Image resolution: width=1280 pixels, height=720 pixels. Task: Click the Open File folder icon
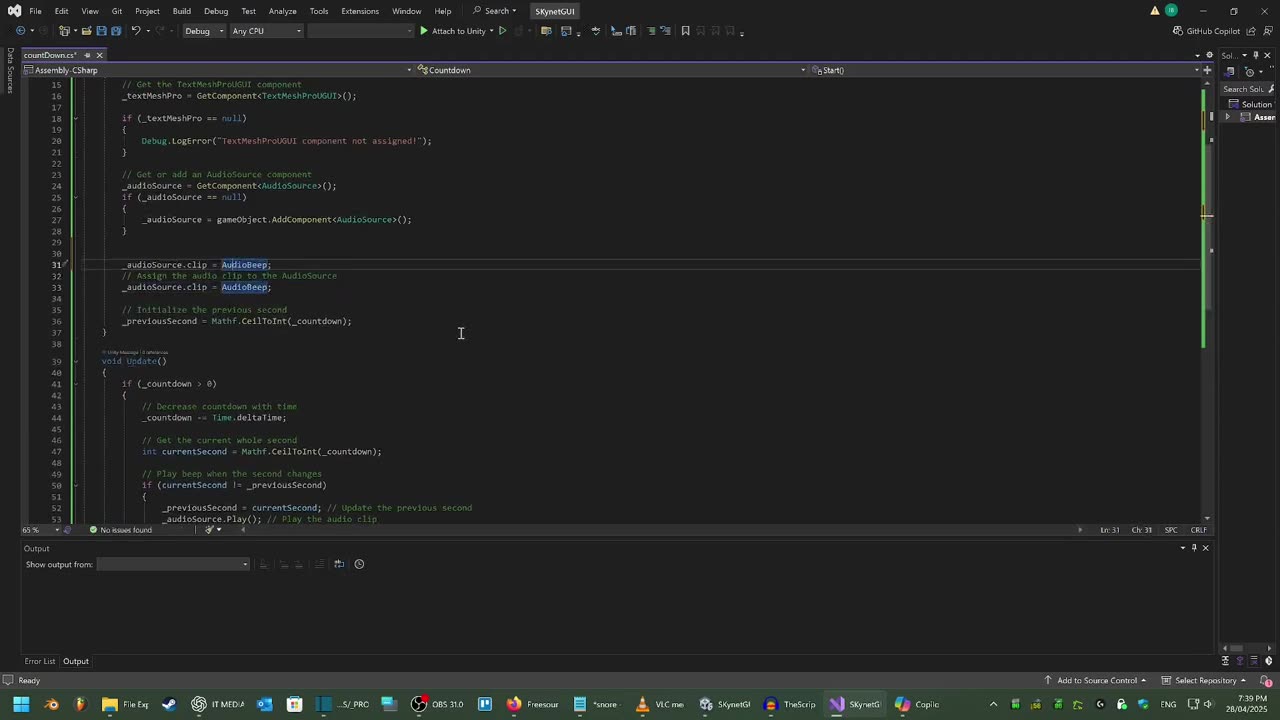(x=86, y=31)
